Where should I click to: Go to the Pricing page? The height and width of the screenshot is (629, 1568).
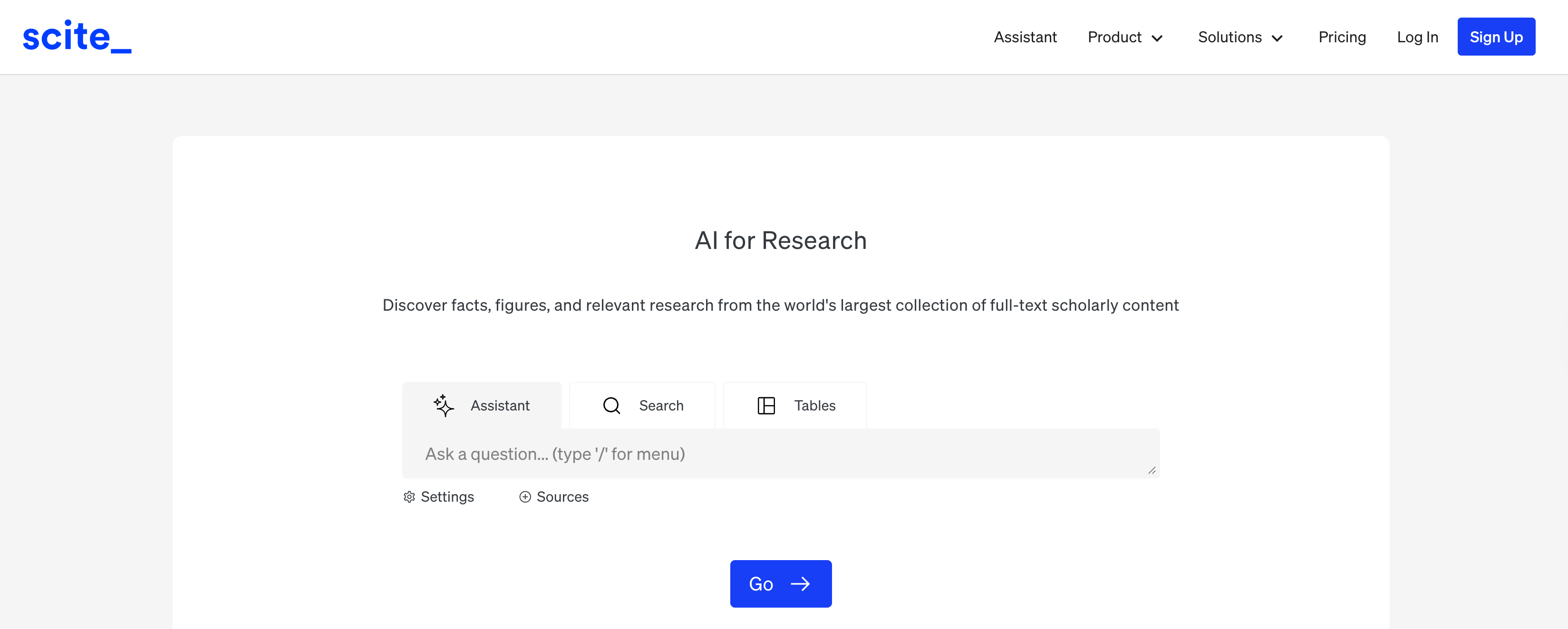pos(1342,37)
